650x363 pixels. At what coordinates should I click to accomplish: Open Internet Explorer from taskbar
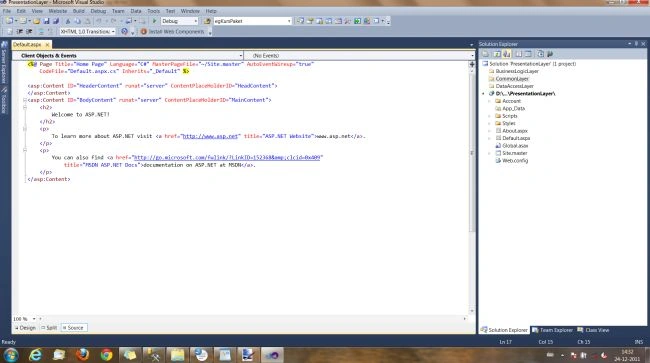point(35,355)
